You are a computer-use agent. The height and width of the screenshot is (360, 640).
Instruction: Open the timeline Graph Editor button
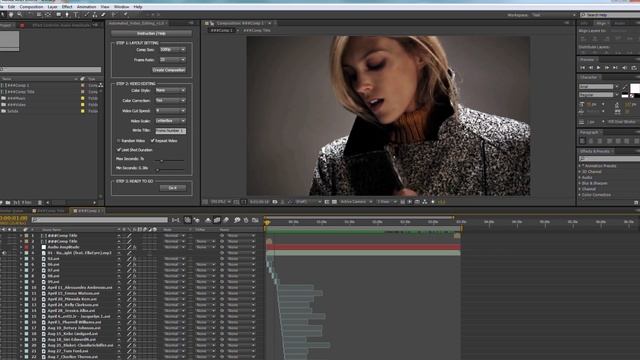(255, 220)
